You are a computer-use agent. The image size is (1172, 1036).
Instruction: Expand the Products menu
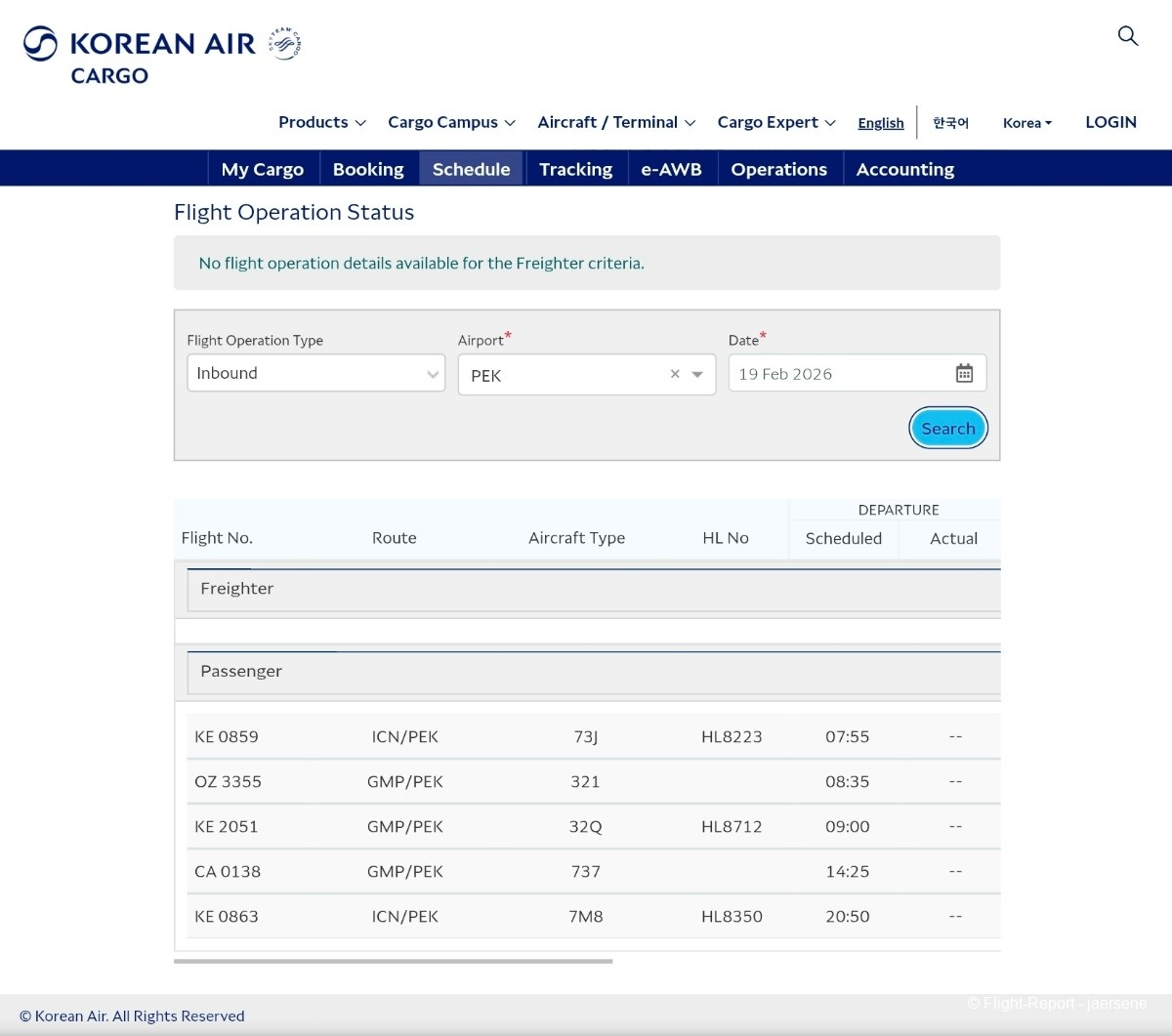pos(321,122)
